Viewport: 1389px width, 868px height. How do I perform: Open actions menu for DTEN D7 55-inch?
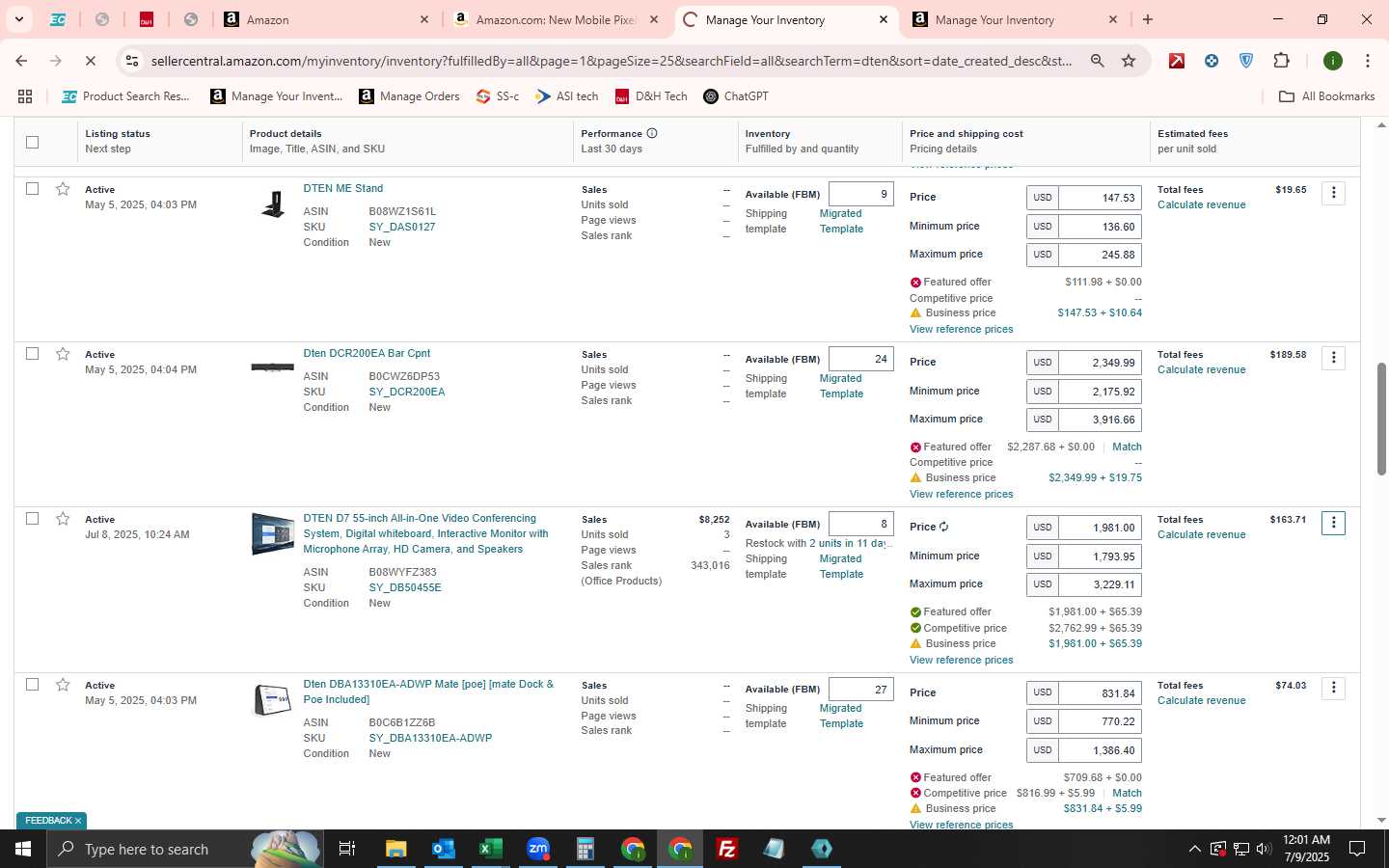(1333, 523)
